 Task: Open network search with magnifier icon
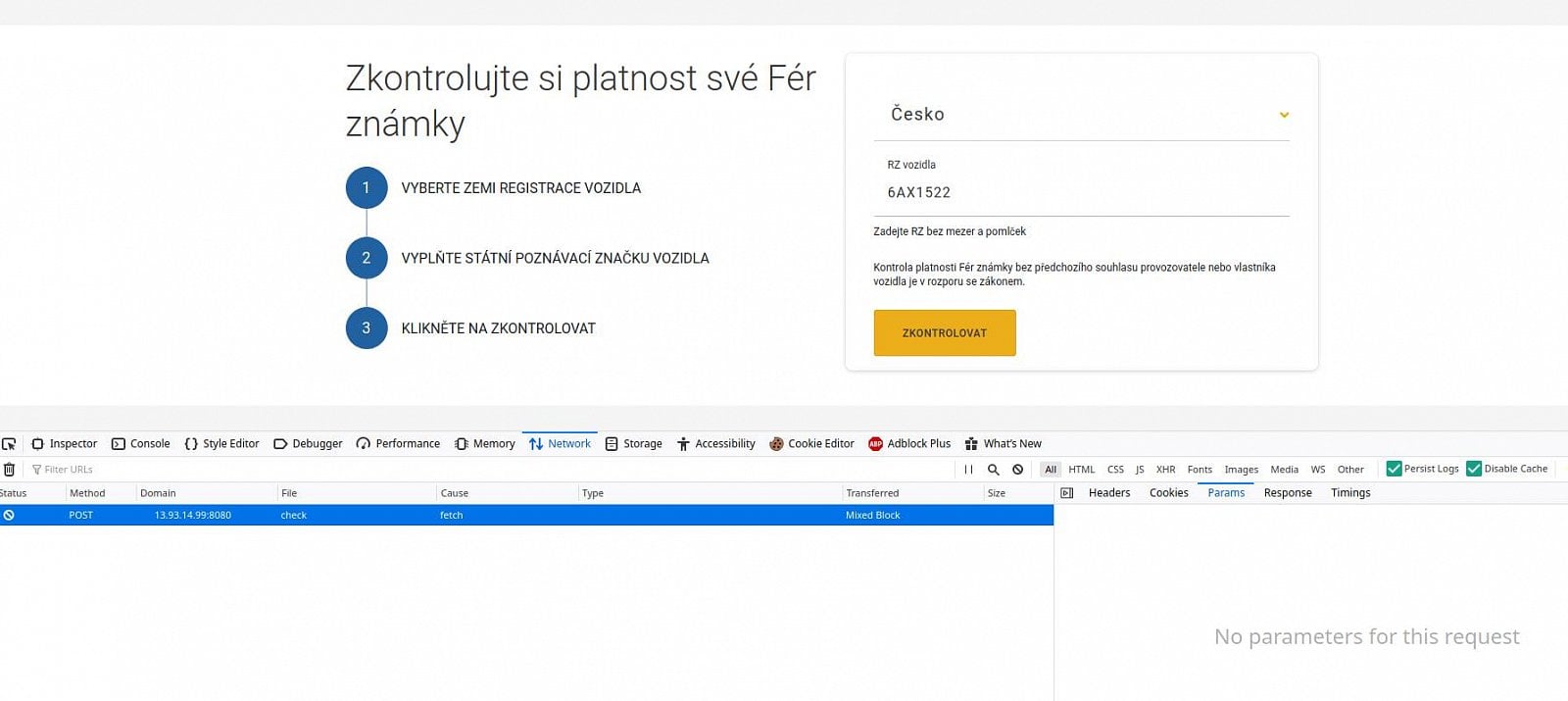click(x=993, y=470)
